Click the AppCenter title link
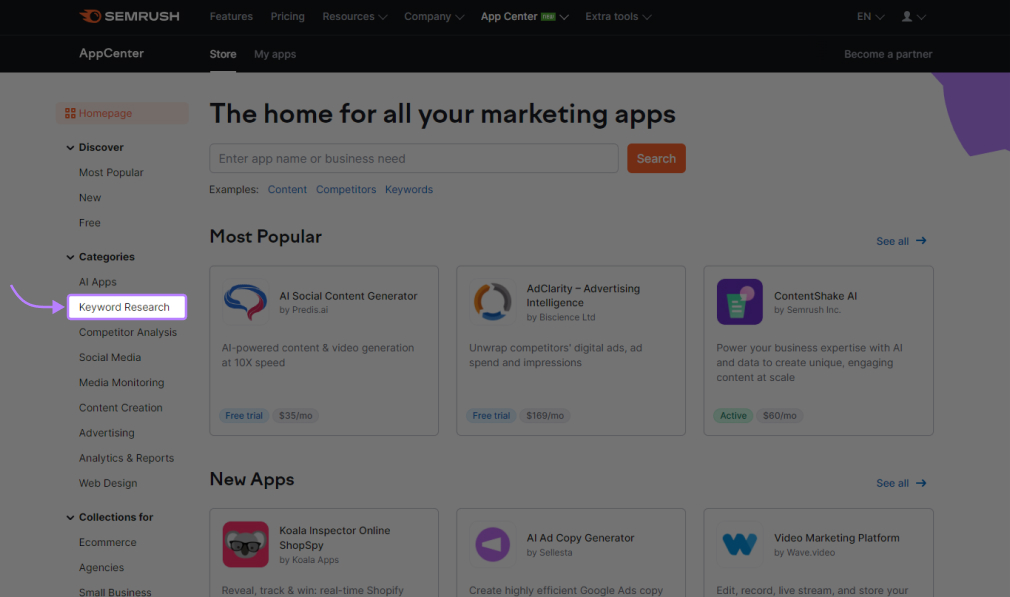This screenshot has width=1010, height=597. click(111, 53)
